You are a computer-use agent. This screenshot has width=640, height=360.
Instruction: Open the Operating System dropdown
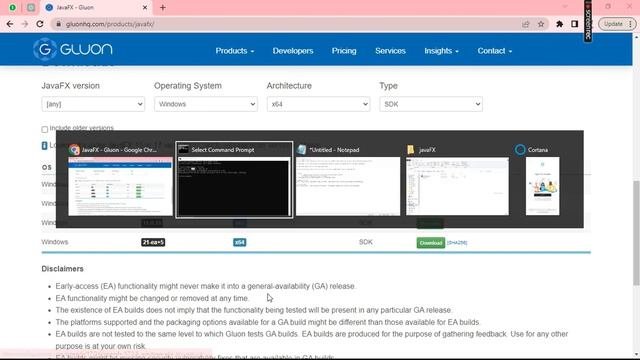tap(206, 104)
